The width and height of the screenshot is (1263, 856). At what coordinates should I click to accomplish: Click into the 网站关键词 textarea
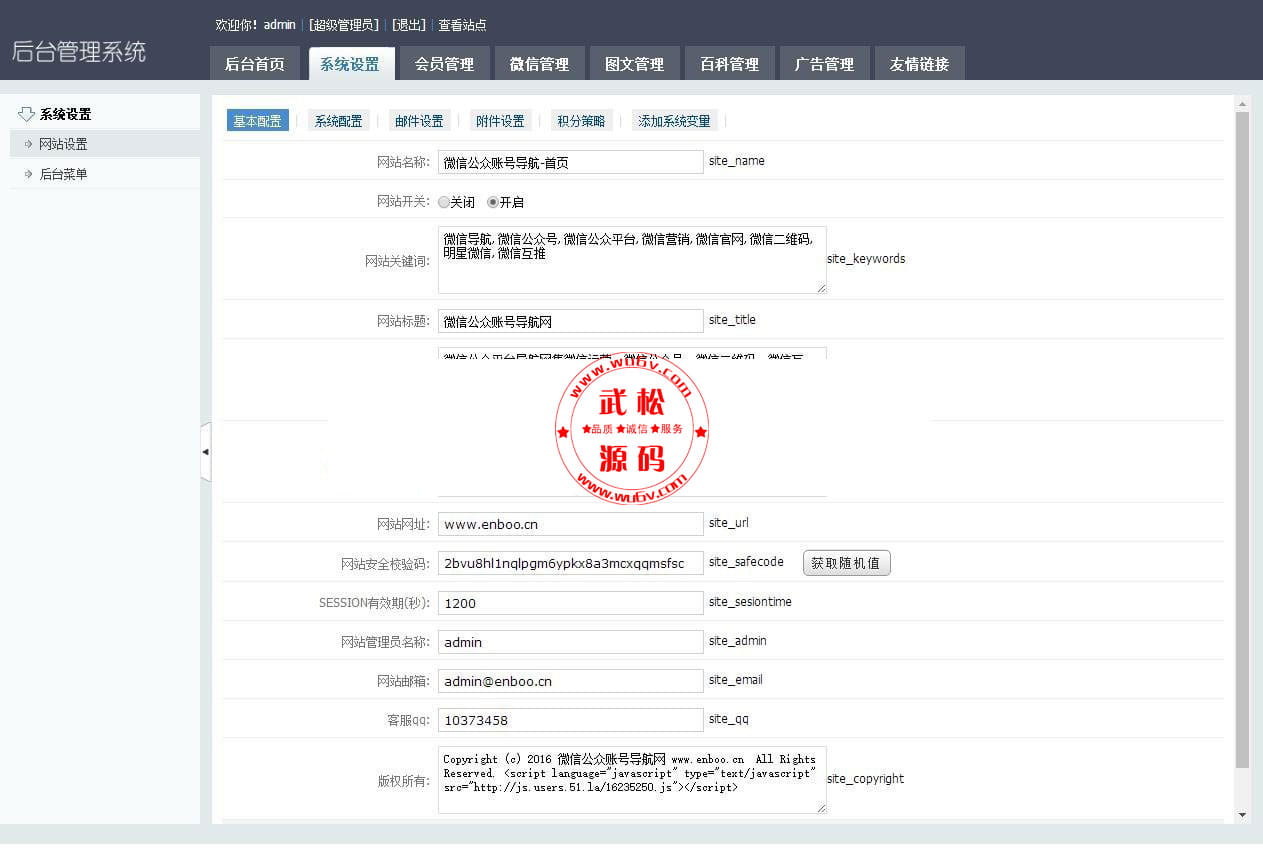pyautogui.click(x=632, y=260)
